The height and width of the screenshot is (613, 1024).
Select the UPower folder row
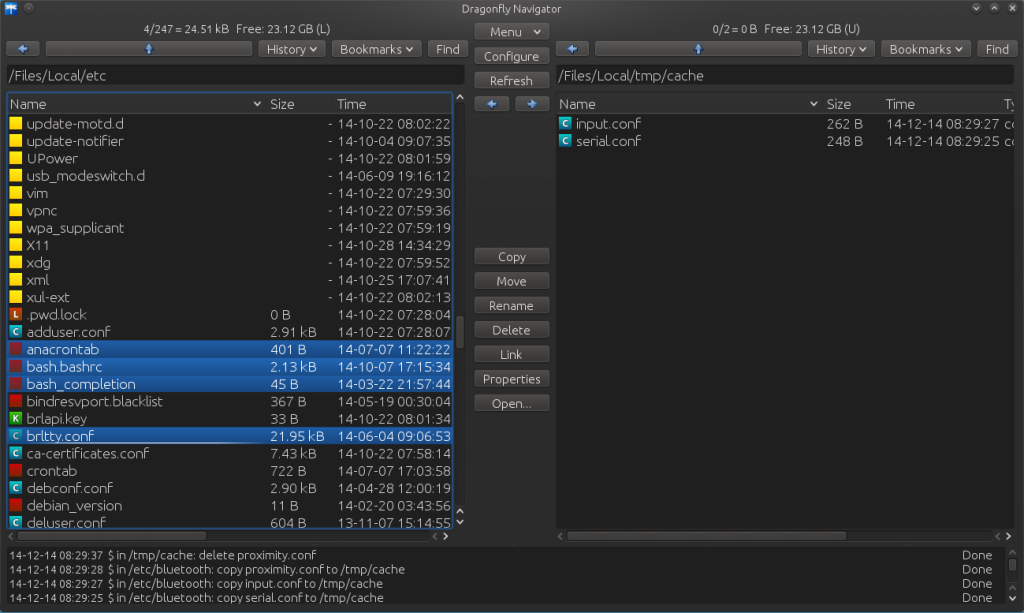point(229,158)
